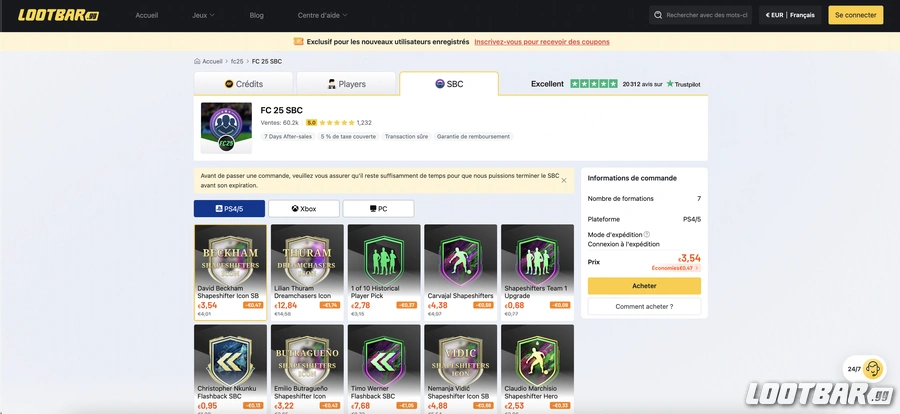The height and width of the screenshot is (414, 900).
Task: Open the EUR currency and language selector
Action: pyautogui.click(x=790, y=16)
